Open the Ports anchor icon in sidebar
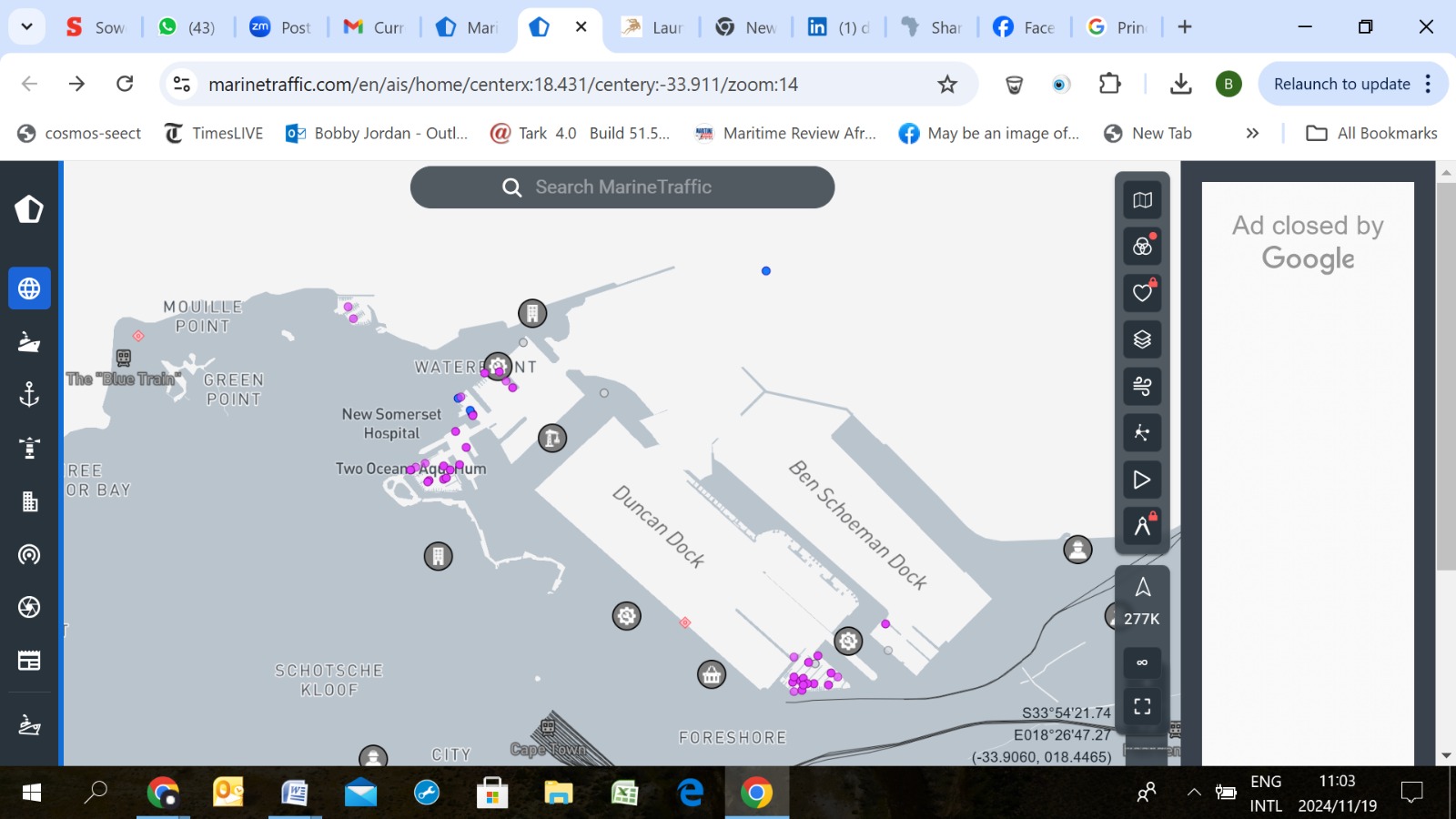This screenshot has width=1456, height=819. [x=29, y=394]
